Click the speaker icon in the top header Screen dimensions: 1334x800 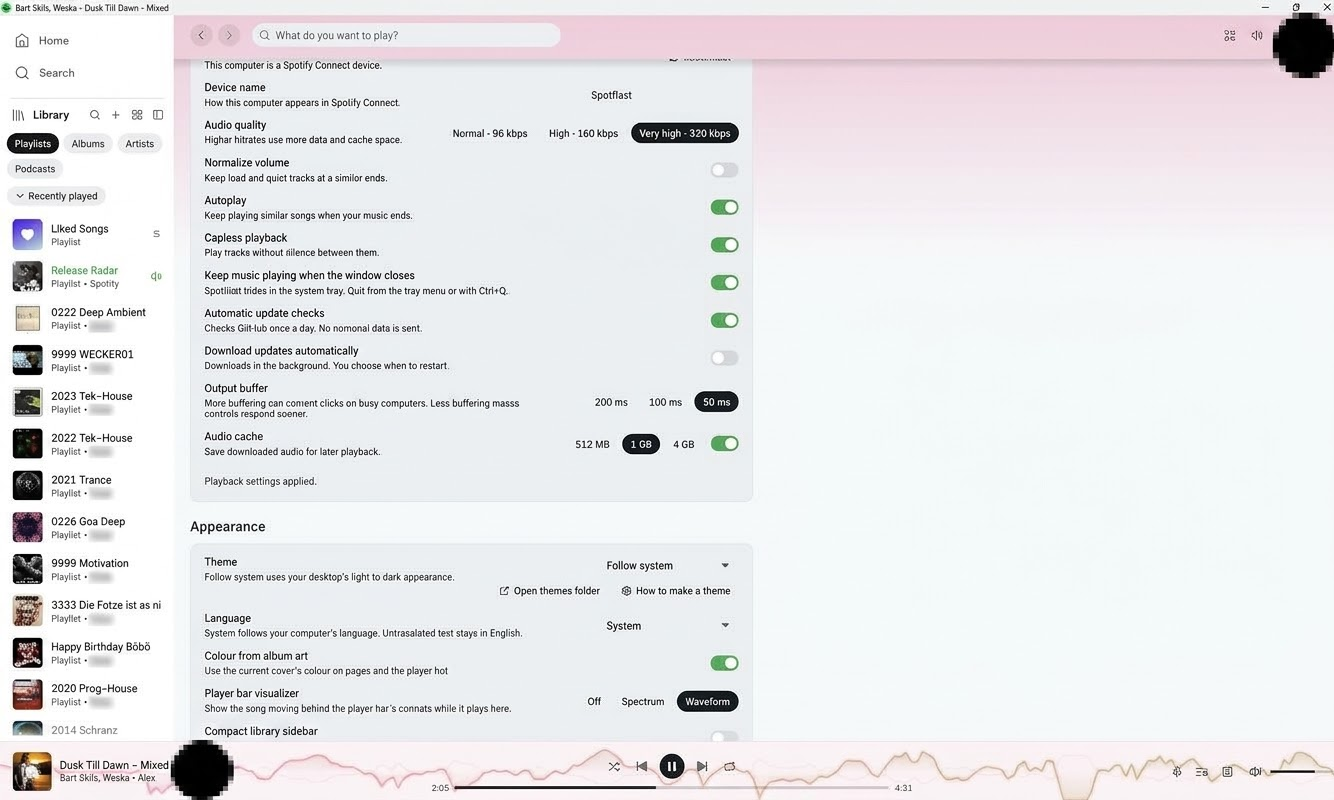[1257, 36]
